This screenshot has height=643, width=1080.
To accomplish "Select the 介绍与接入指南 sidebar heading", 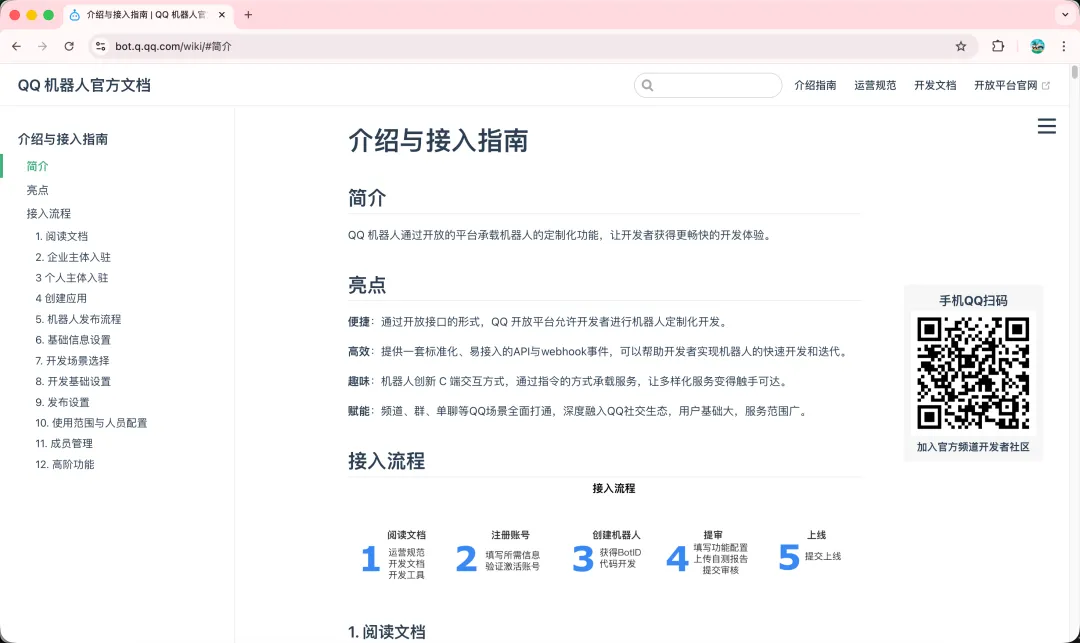I will click(x=63, y=139).
